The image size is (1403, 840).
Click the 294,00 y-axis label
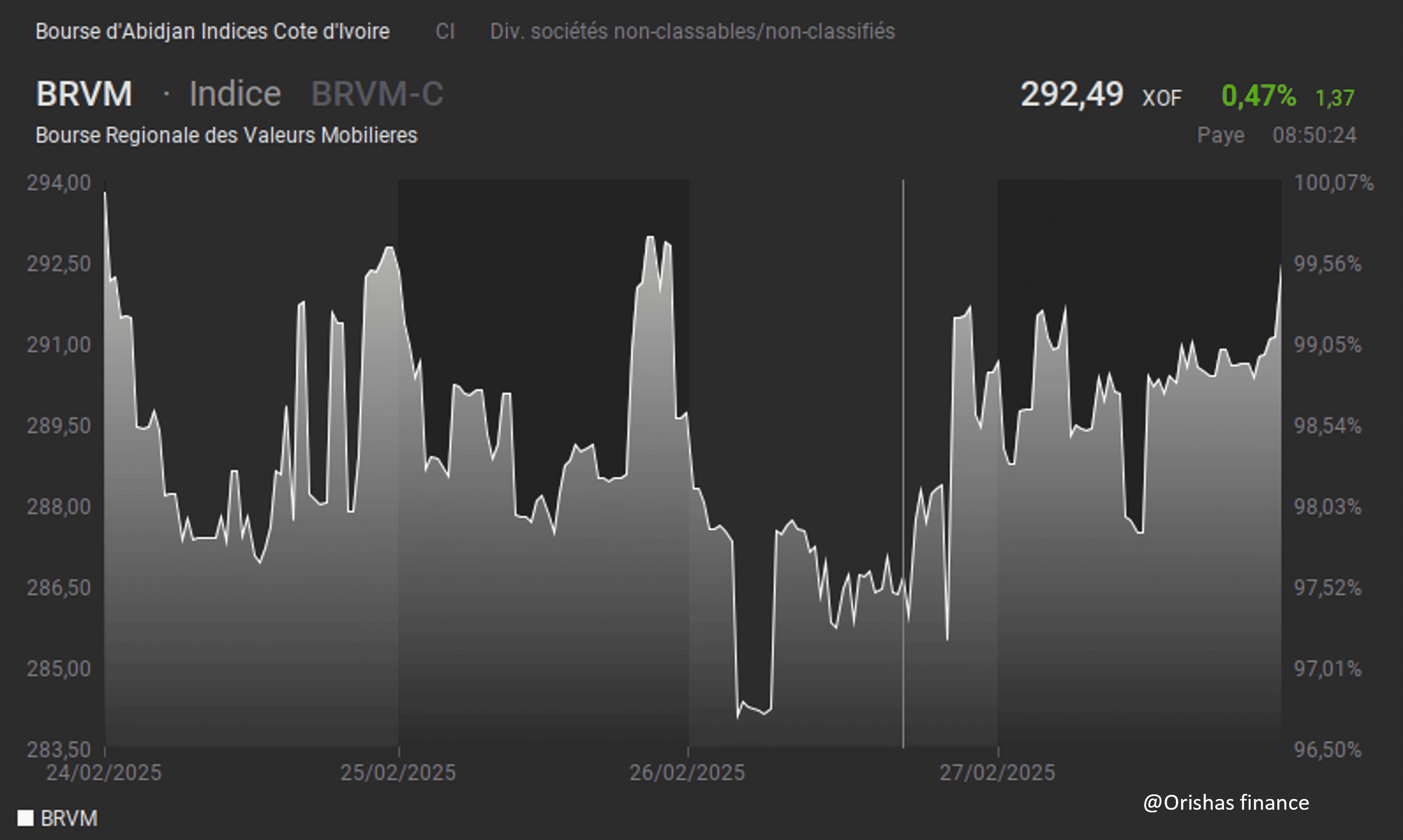click(x=59, y=183)
